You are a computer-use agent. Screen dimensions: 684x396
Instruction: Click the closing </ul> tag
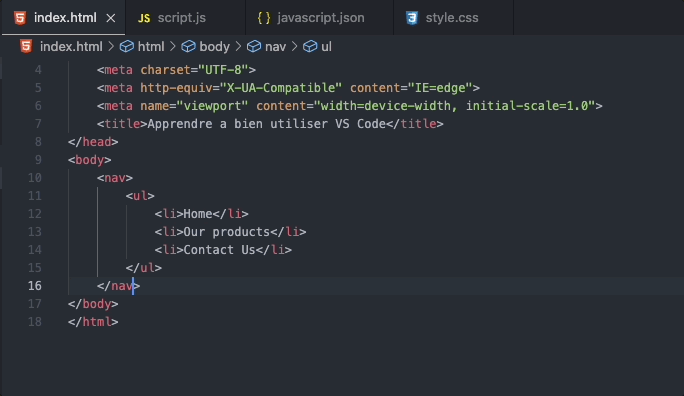[x=144, y=268]
